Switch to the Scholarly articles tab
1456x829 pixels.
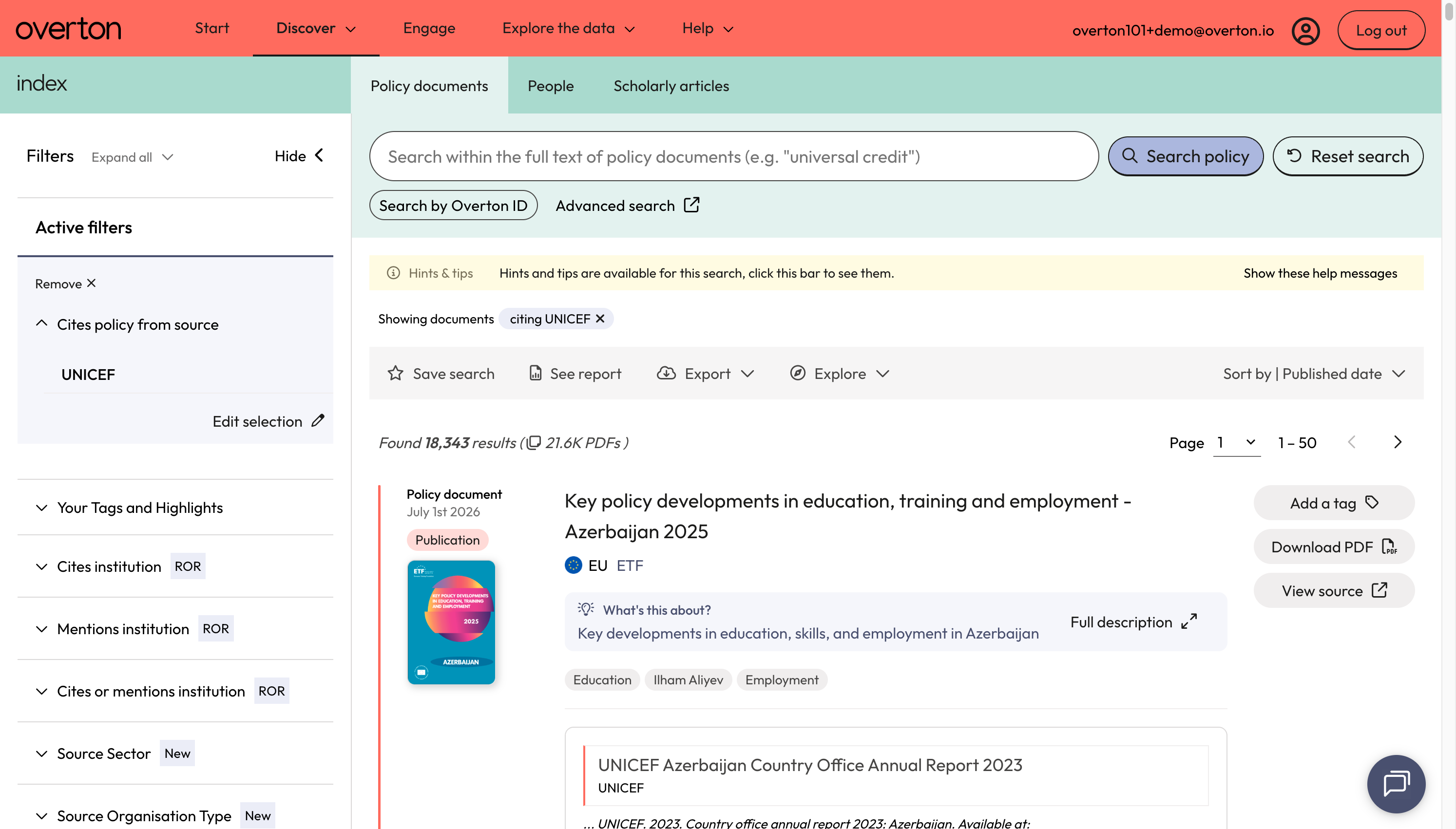click(671, 85)
